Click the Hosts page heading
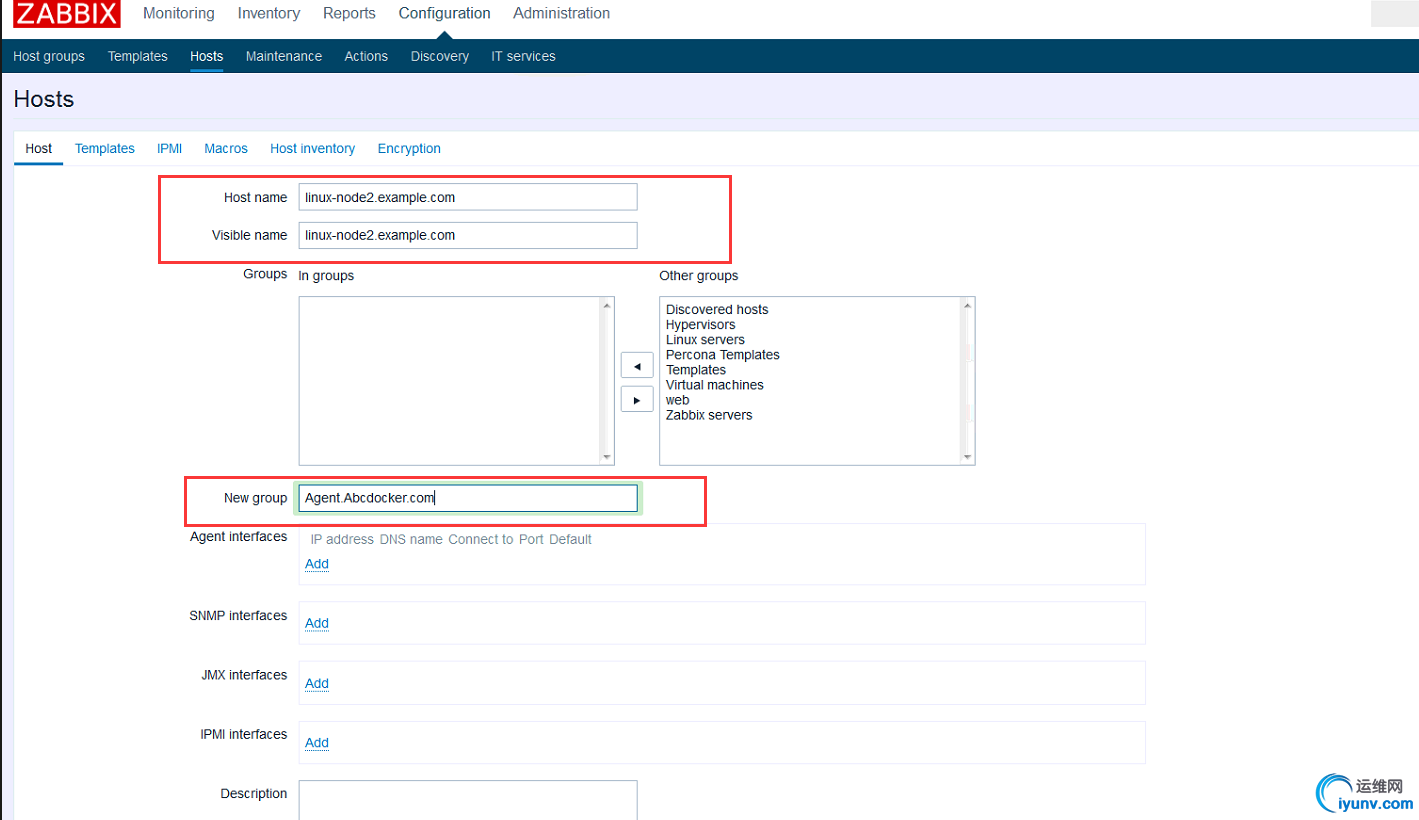 (44, 99)
